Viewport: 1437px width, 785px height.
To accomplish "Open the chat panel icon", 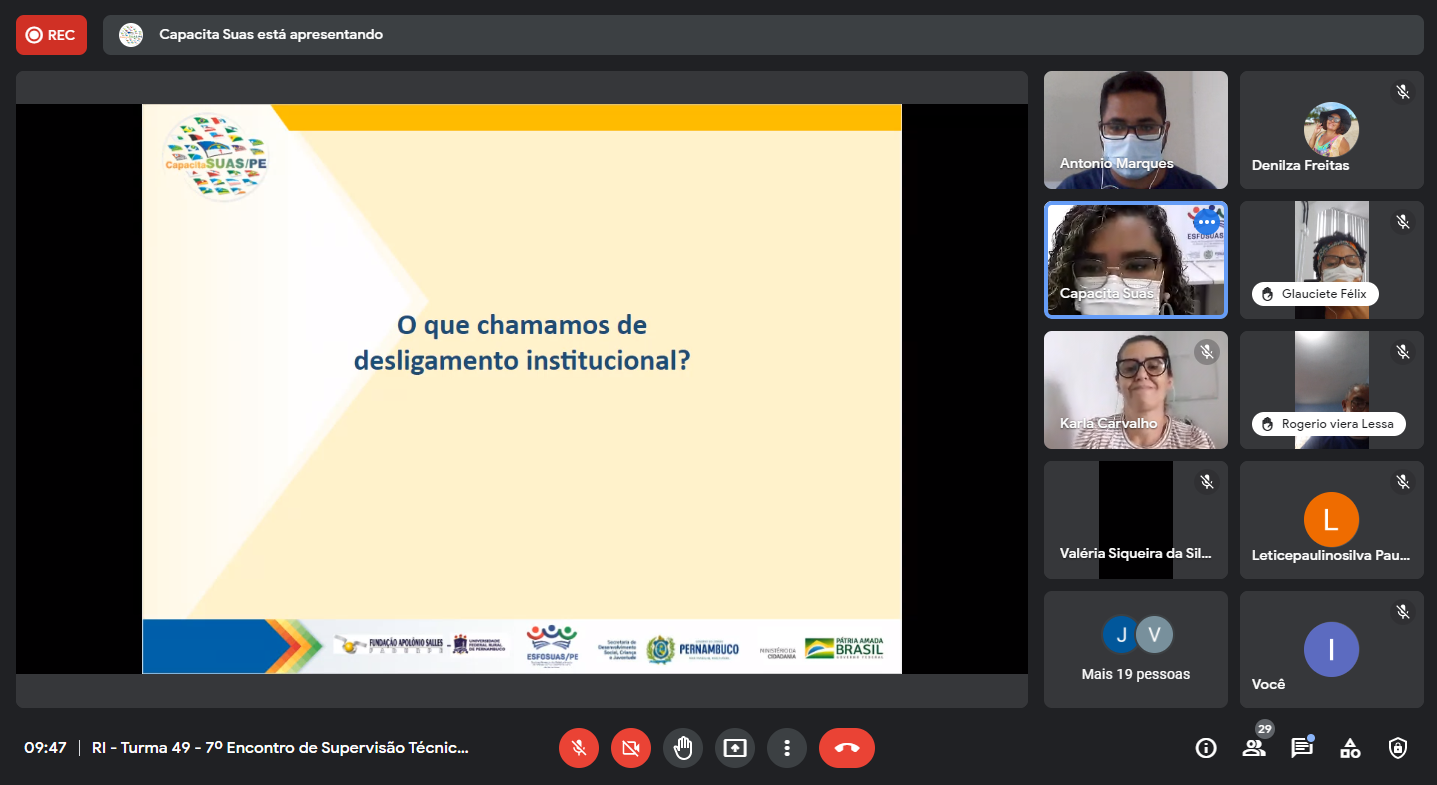I will [x=1301, y=748].
